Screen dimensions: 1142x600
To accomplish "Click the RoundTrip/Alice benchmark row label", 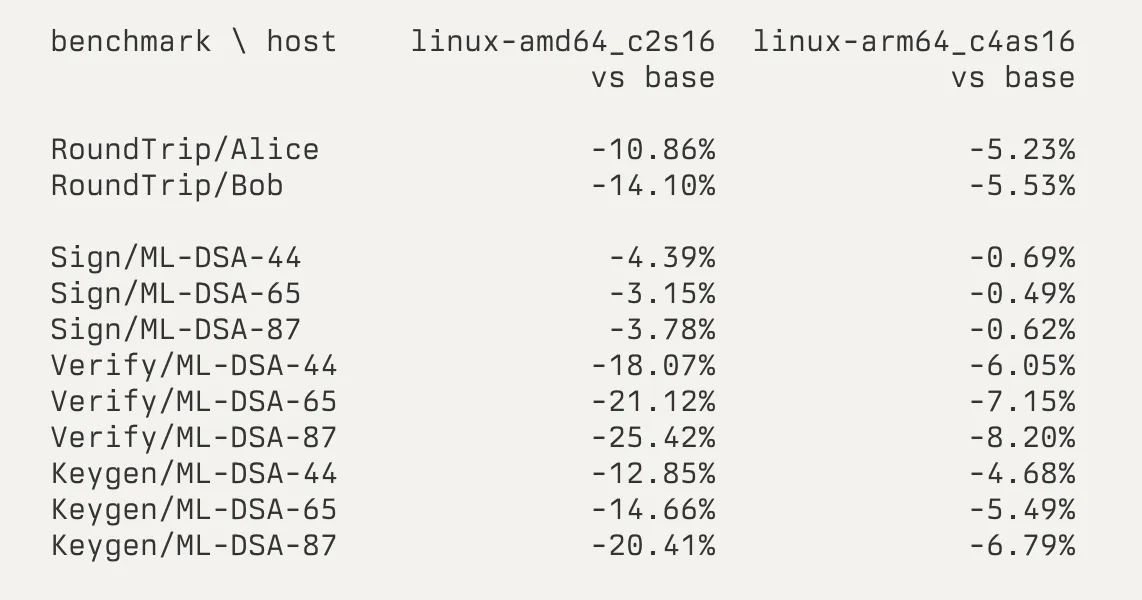I will pyautogui.click(x=185, y=150).
